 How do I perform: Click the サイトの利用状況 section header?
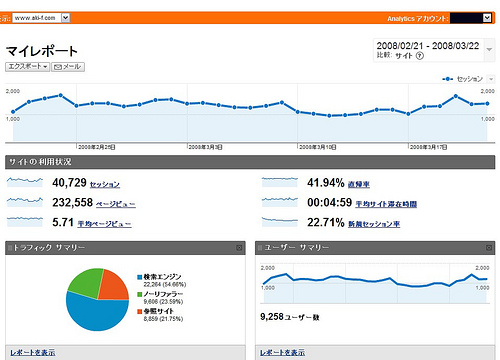click(x=250, y=162)
